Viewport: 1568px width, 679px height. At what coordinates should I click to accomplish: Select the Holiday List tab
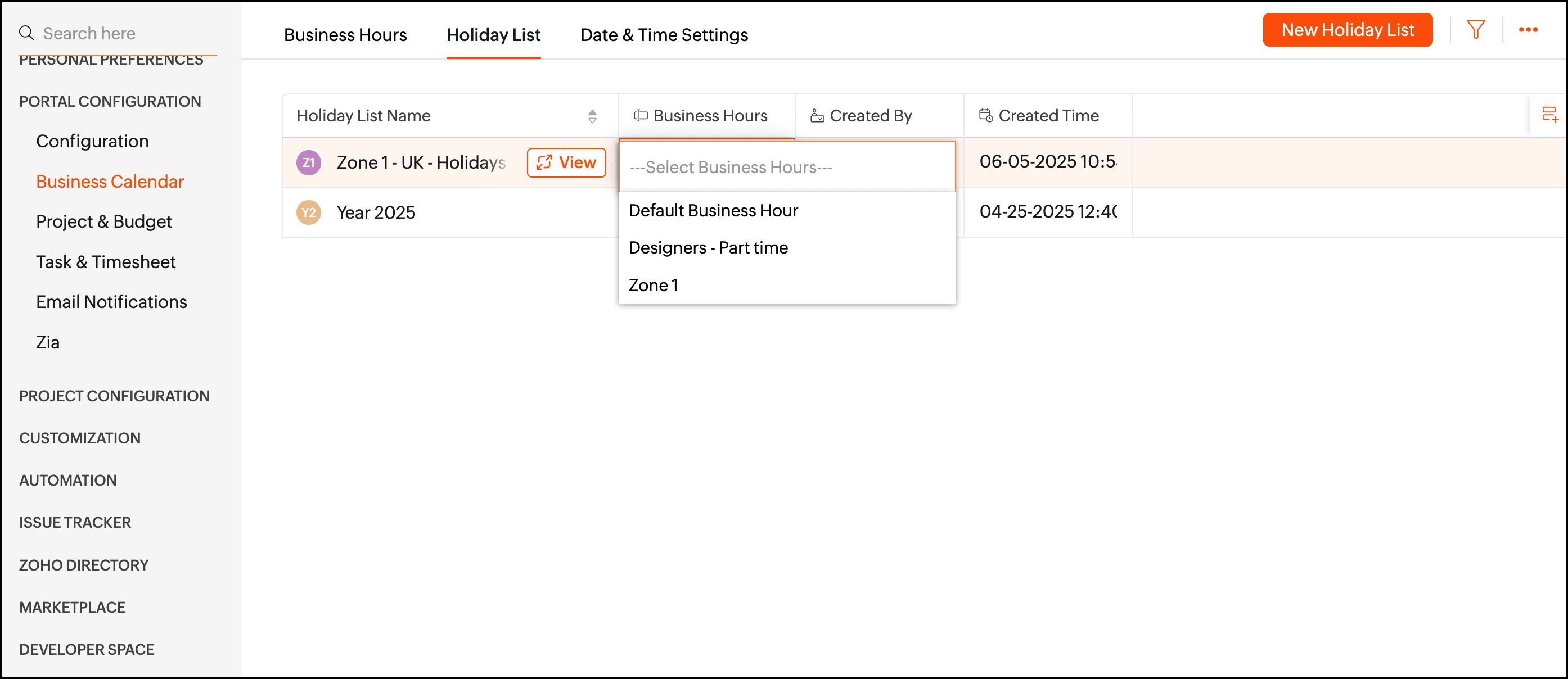[x=493, y=35]
